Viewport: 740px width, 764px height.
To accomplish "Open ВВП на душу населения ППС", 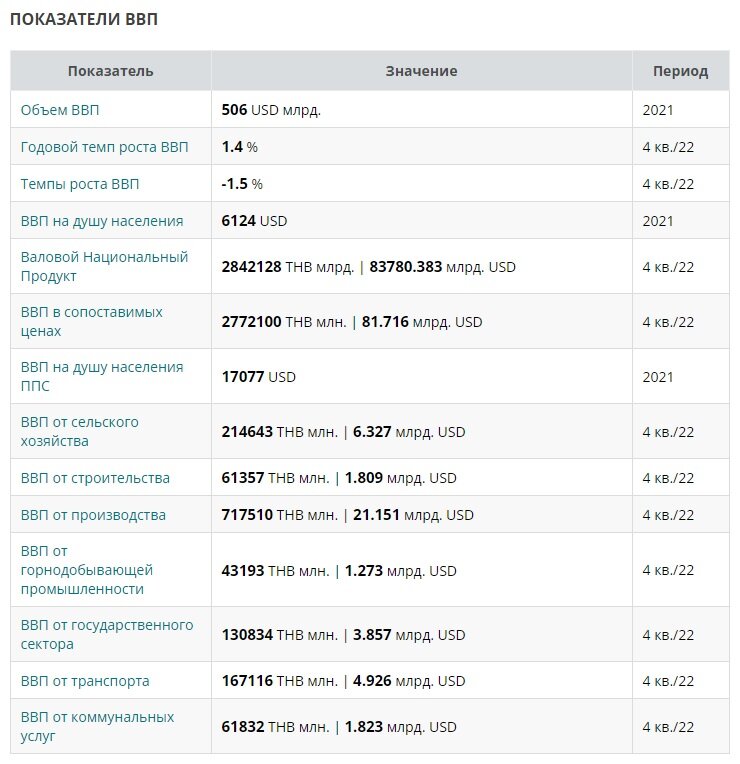I will pyautogui.click(x=102, y=377).
